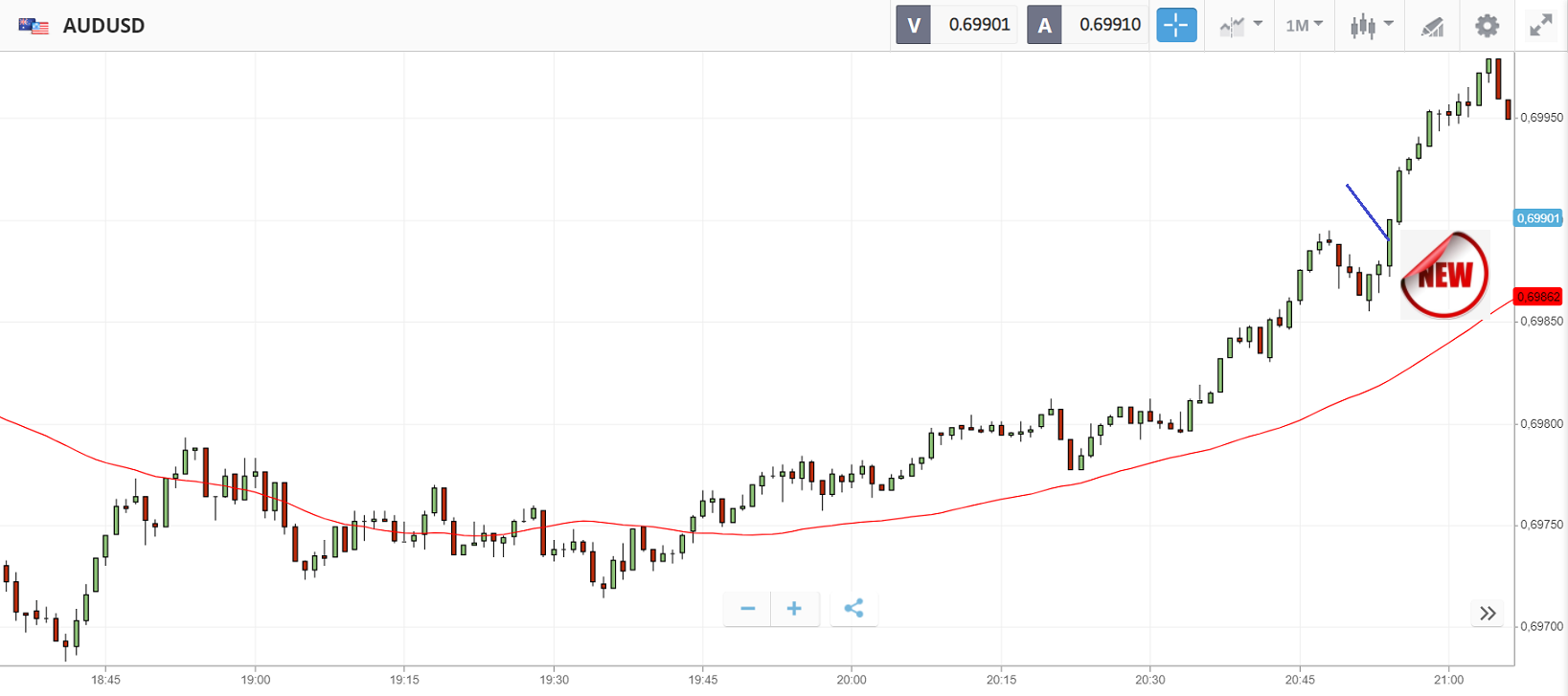The width and height of the screenshot is (1568, 696).
Task: Click the blue current price label 0,69901
Action: 1538,218
